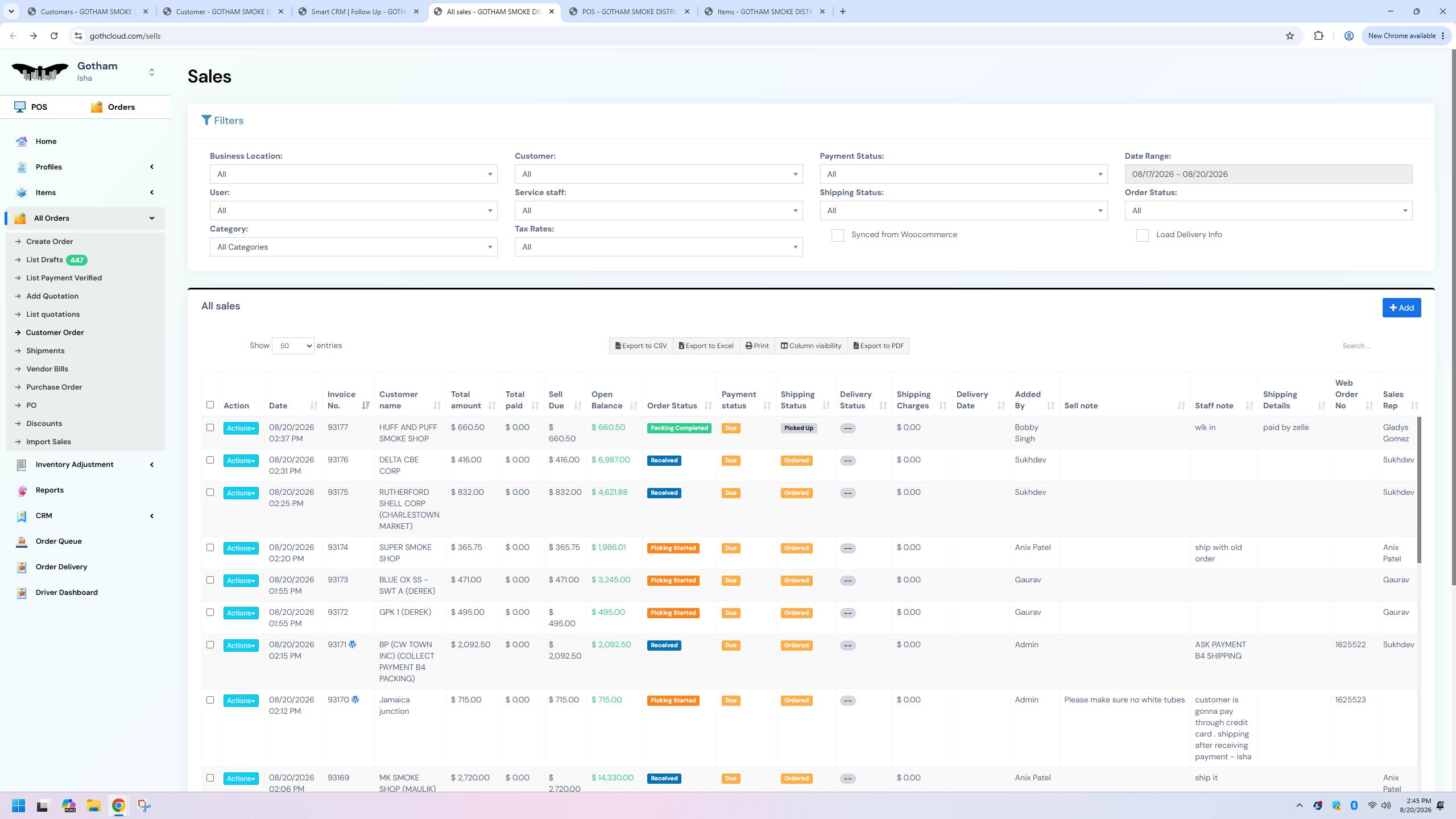Open the Home sidebar icon
The image size is (1456, 819).
coord(22,142)
